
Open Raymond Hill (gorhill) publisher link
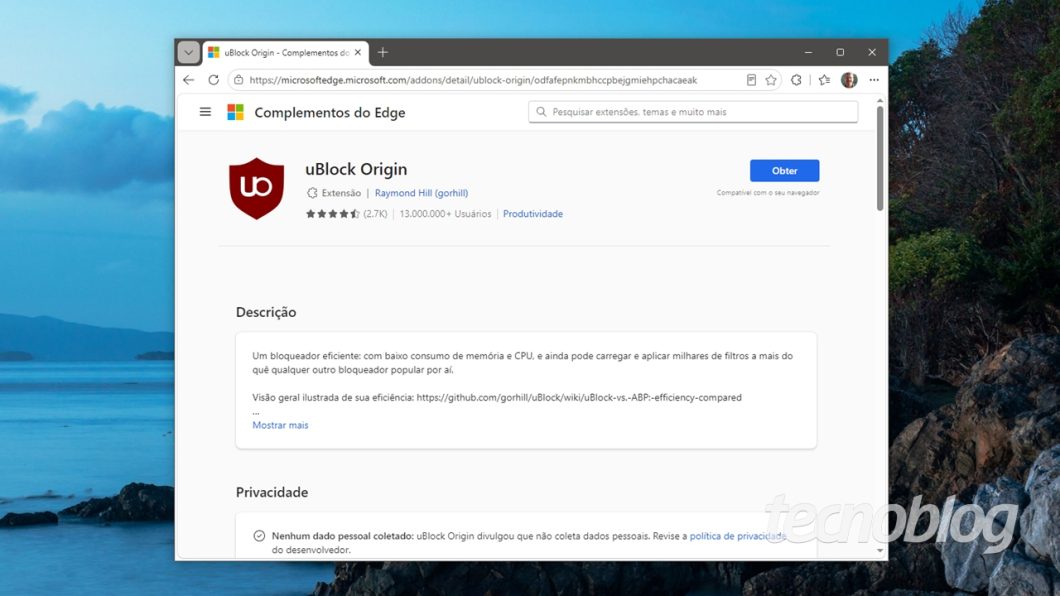point(421,193)
